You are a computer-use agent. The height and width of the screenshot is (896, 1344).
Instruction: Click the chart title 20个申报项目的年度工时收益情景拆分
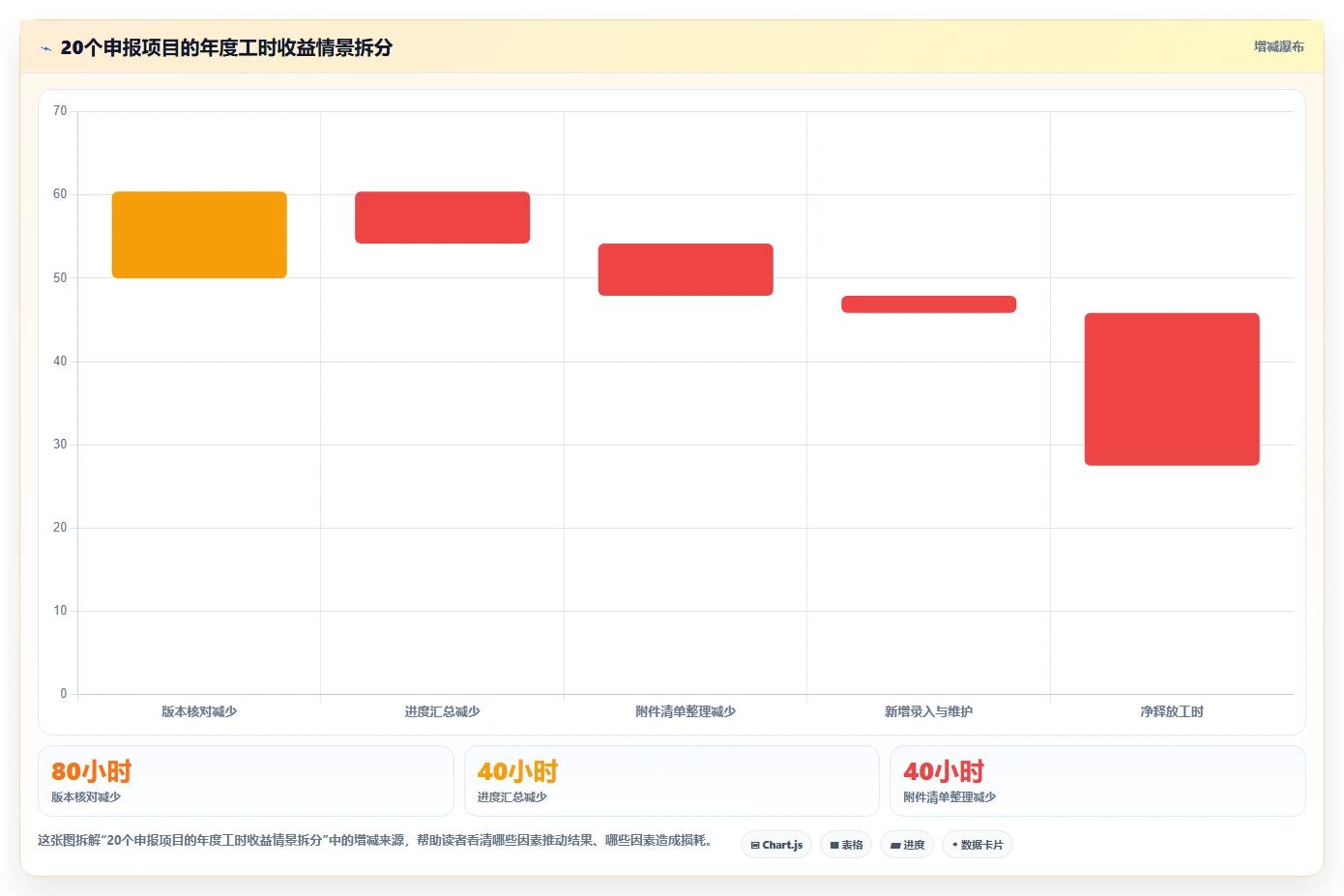click(x=226, y=47)
